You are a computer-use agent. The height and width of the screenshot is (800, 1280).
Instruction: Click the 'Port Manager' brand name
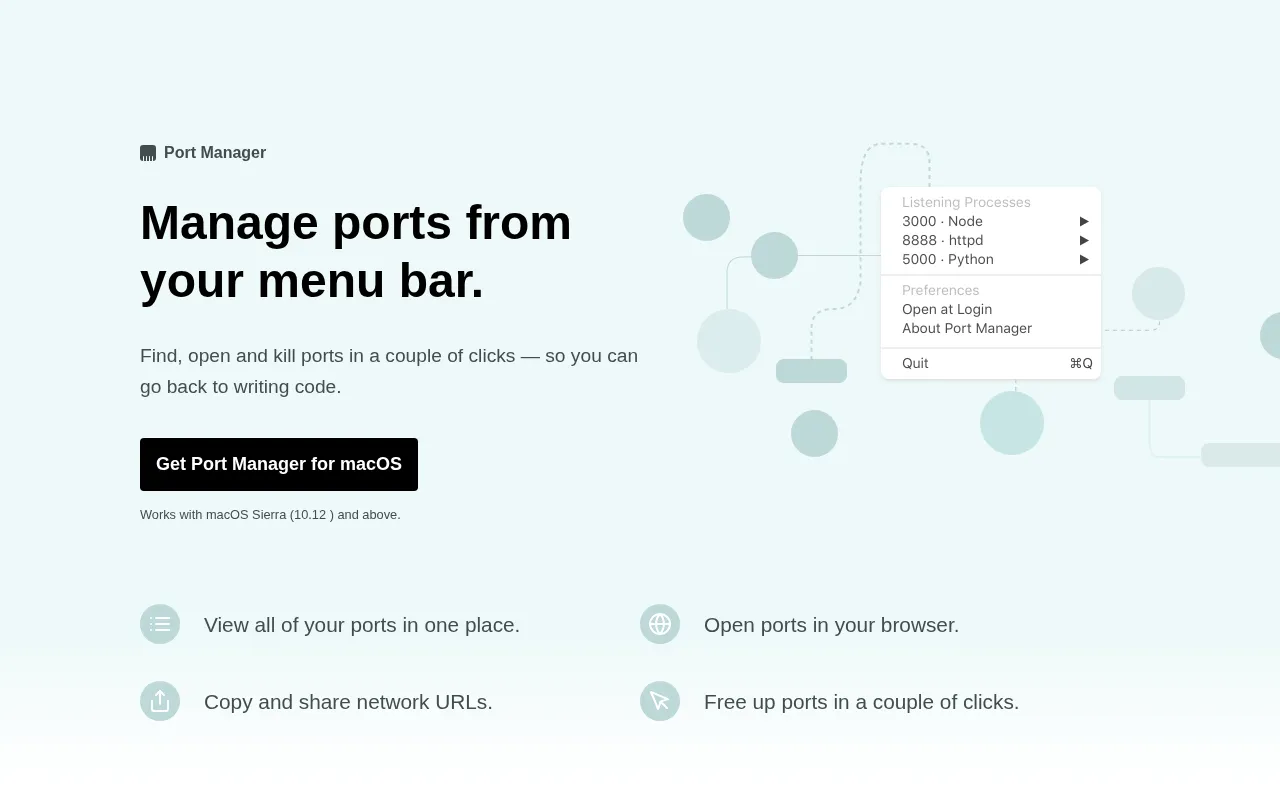215,153
